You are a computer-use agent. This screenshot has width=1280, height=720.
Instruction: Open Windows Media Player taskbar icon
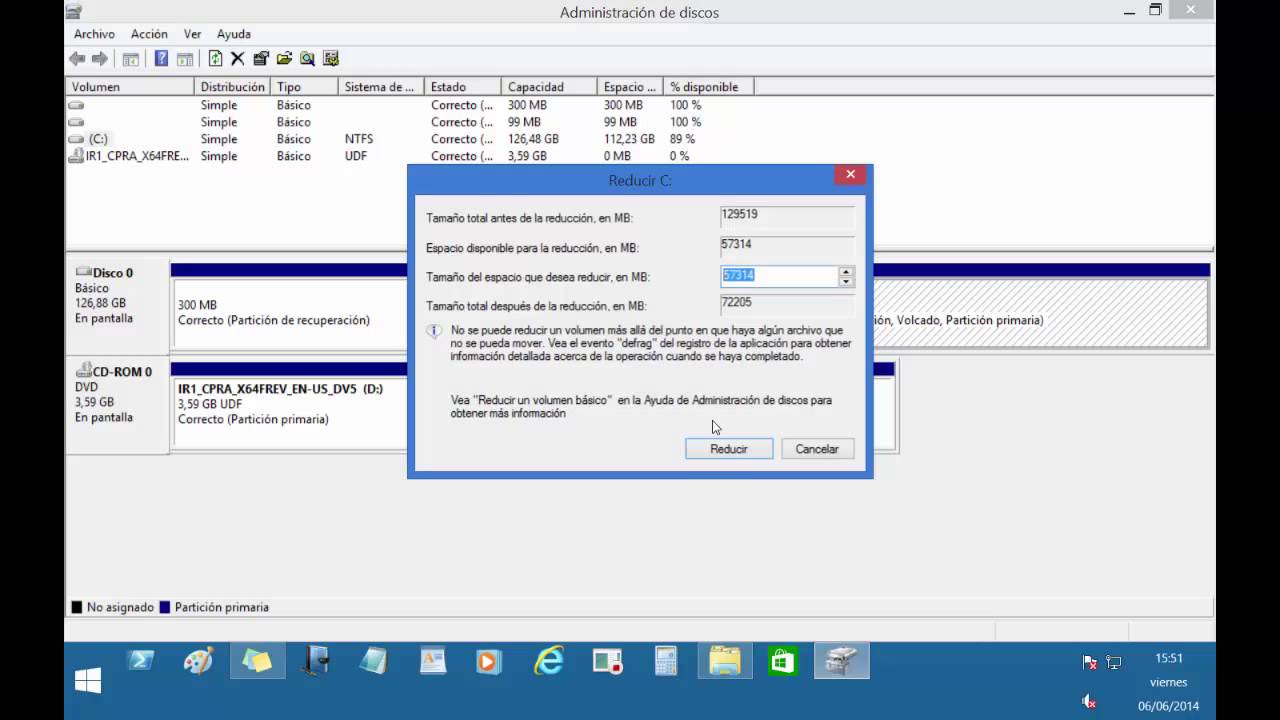pos(488,661)
